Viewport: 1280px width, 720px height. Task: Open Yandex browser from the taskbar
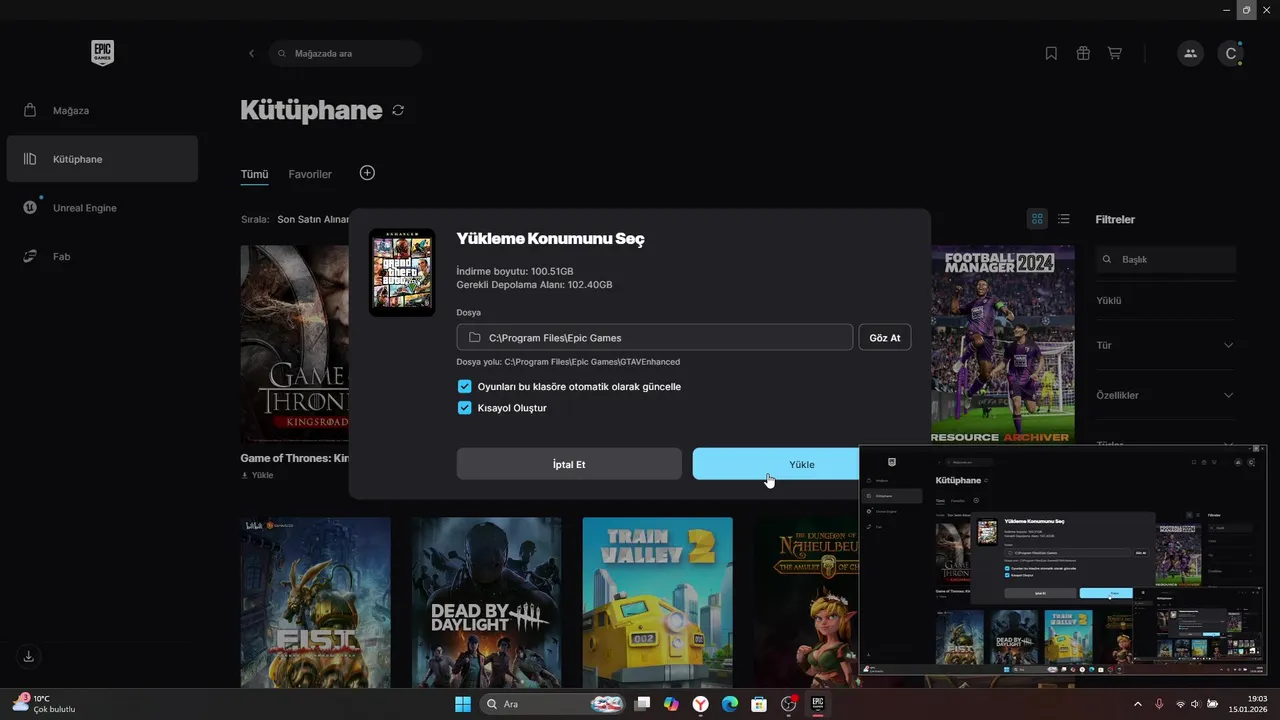(x=701, y=704)
